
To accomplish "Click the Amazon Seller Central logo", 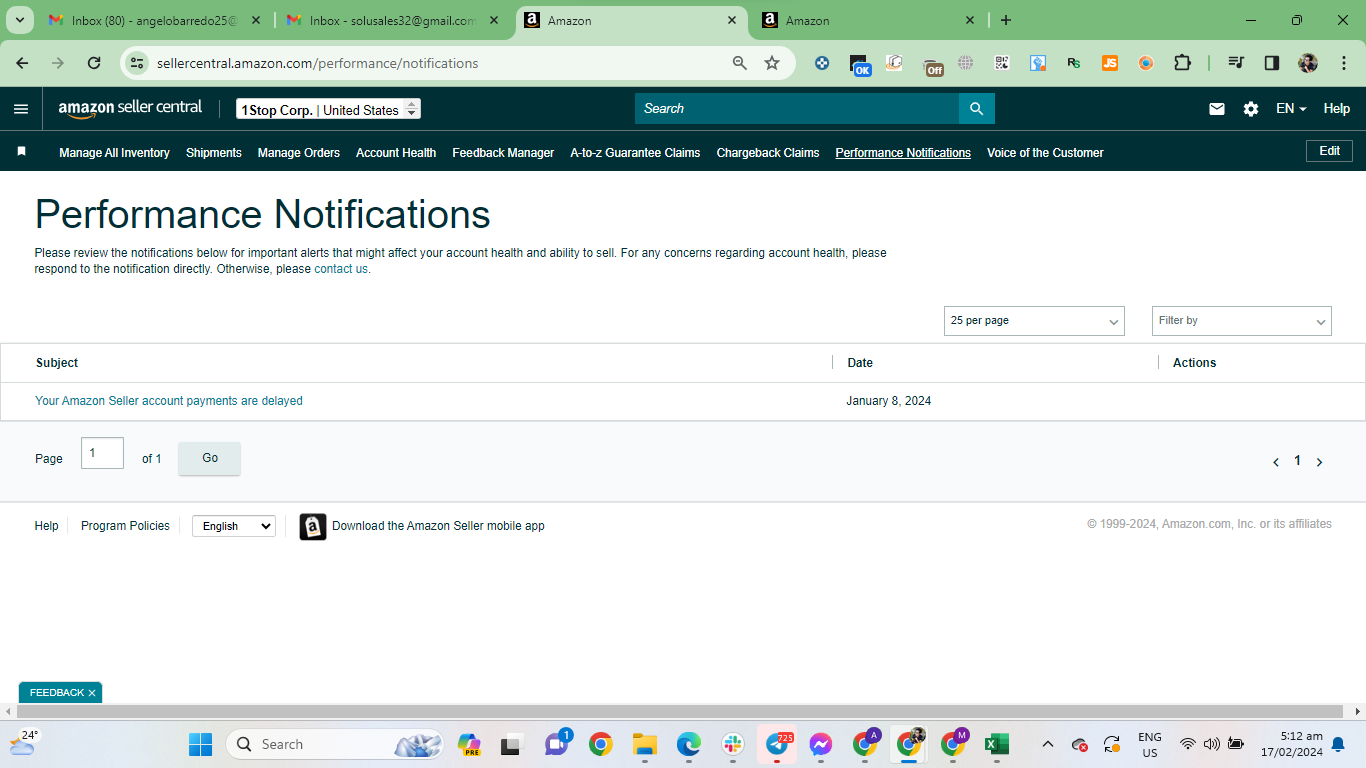I will coord(130,109).
